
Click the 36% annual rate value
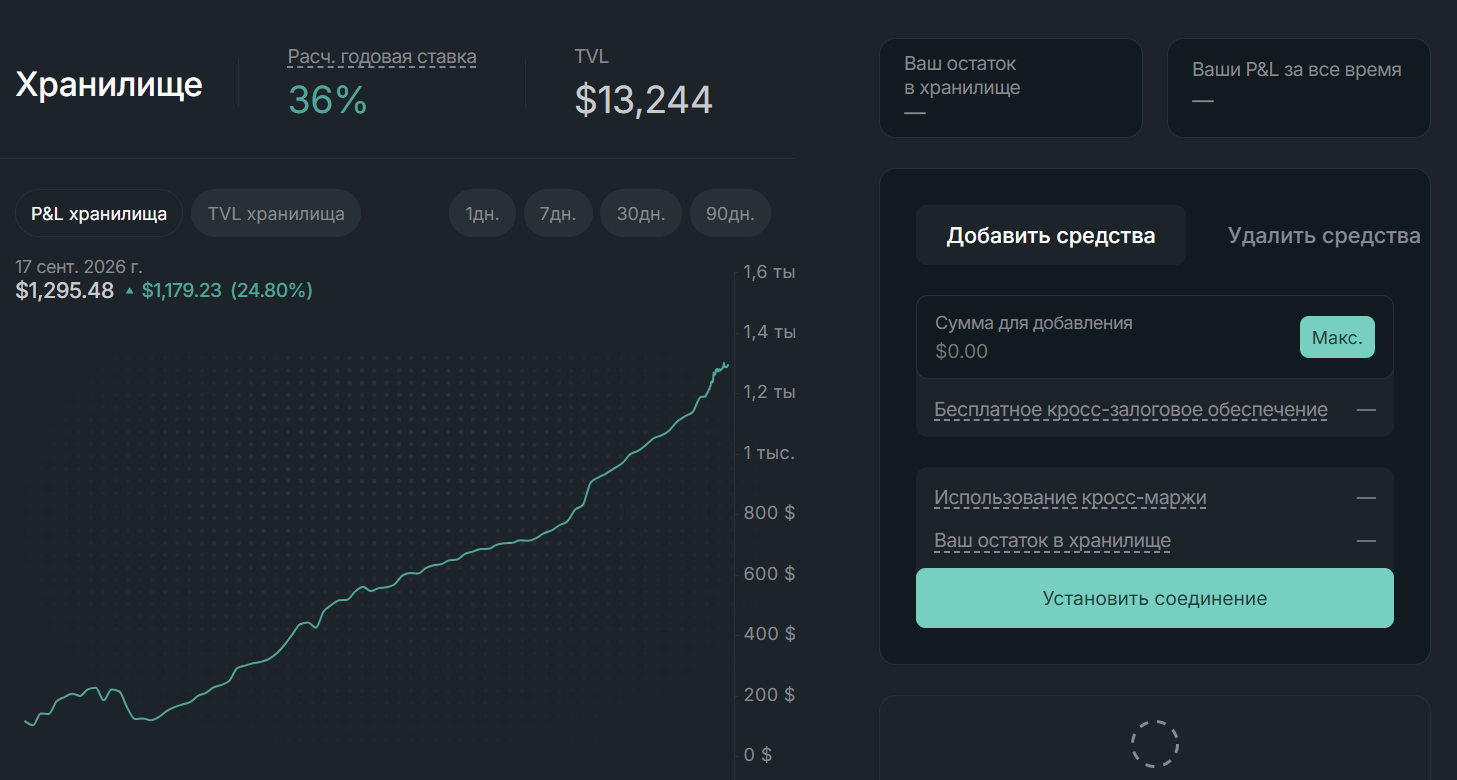328,100
